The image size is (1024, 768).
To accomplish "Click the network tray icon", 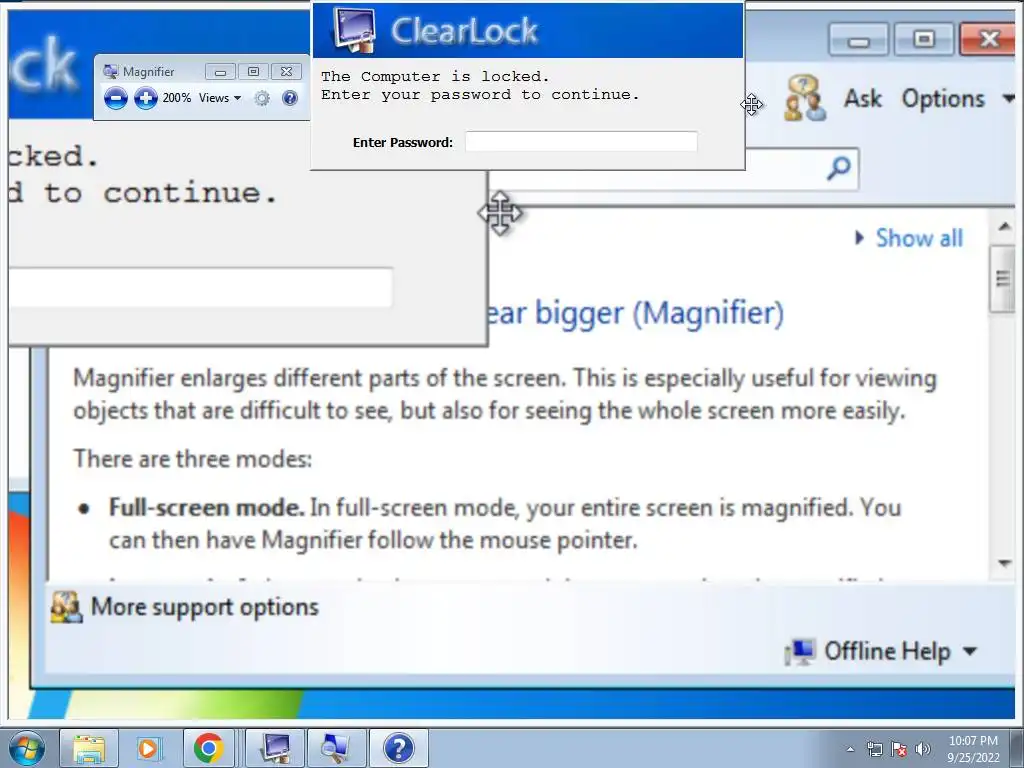I will (874, 749).
